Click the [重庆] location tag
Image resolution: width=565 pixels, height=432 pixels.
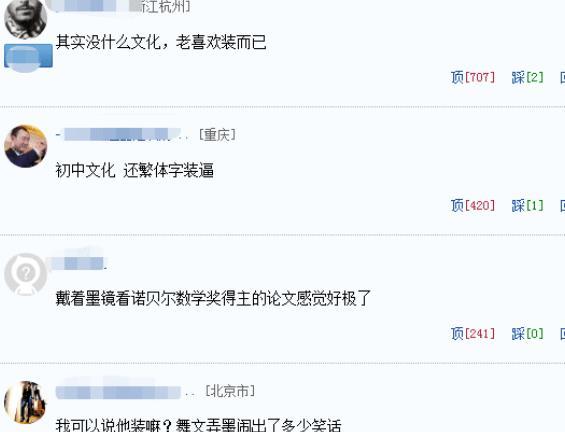(217, 135)
